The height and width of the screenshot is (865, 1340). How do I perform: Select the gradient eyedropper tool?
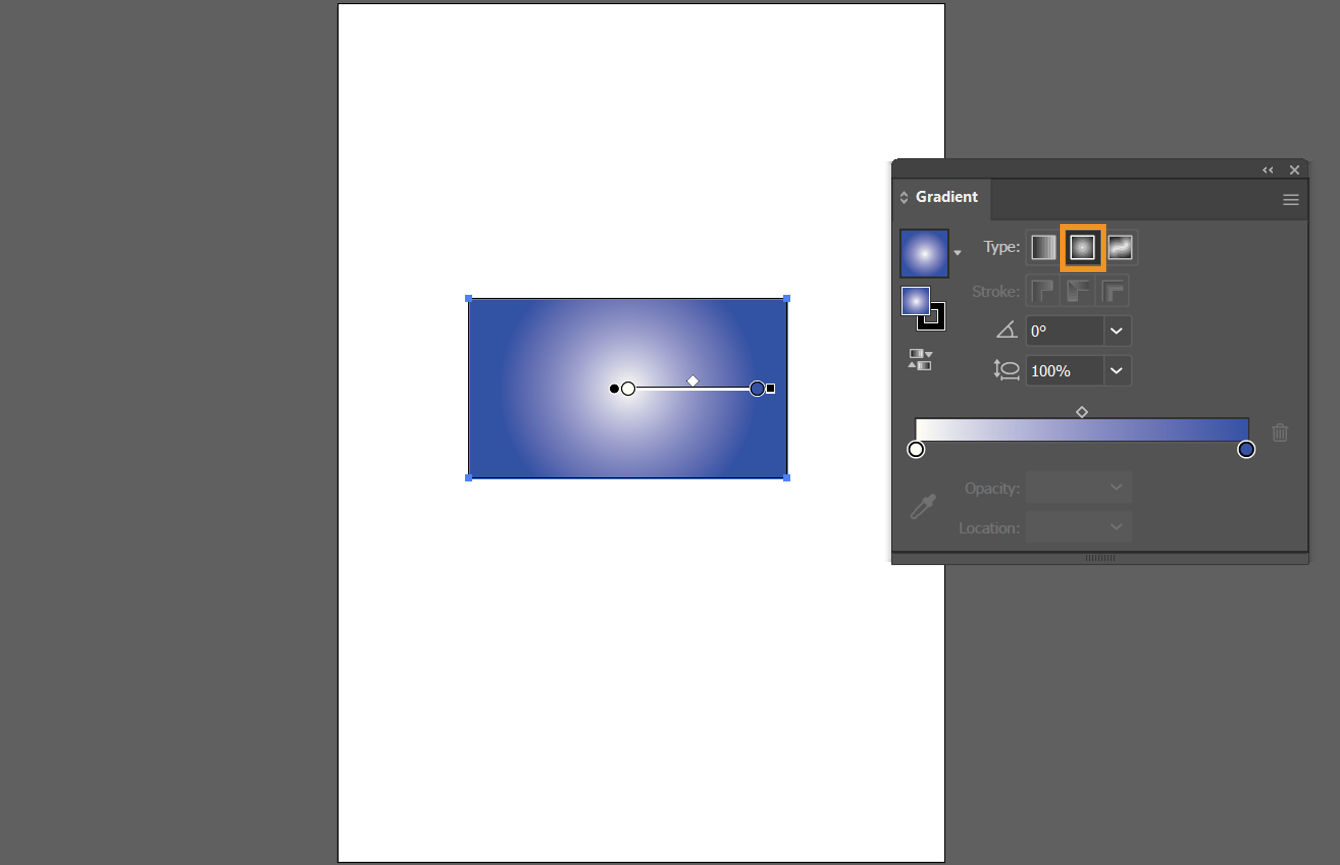tap(922, 506)
